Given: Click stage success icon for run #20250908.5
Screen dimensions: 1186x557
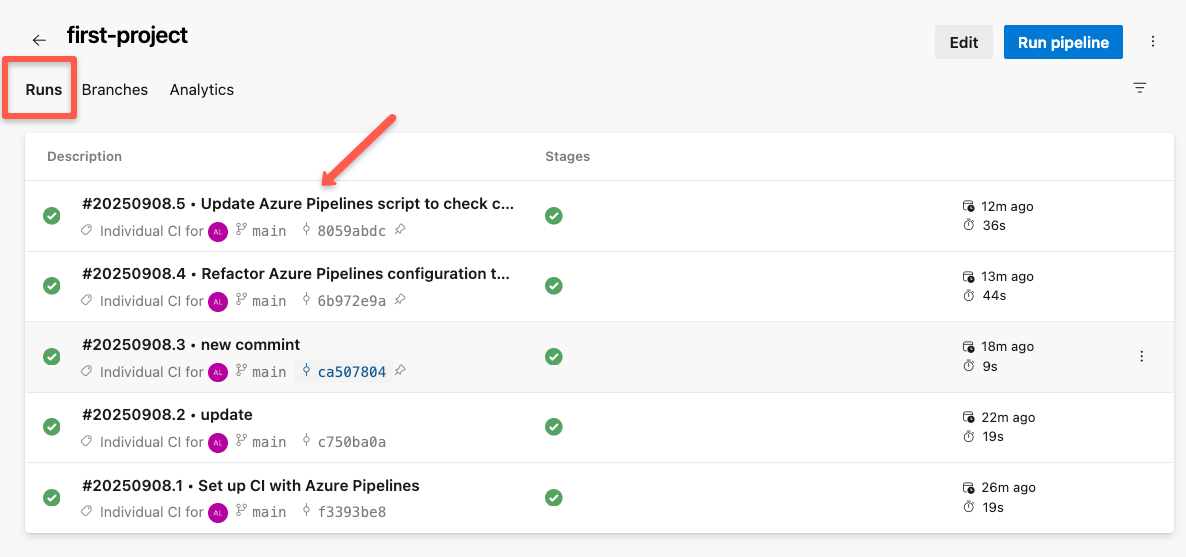Looking at the screenshot, I should click(554, 216).
